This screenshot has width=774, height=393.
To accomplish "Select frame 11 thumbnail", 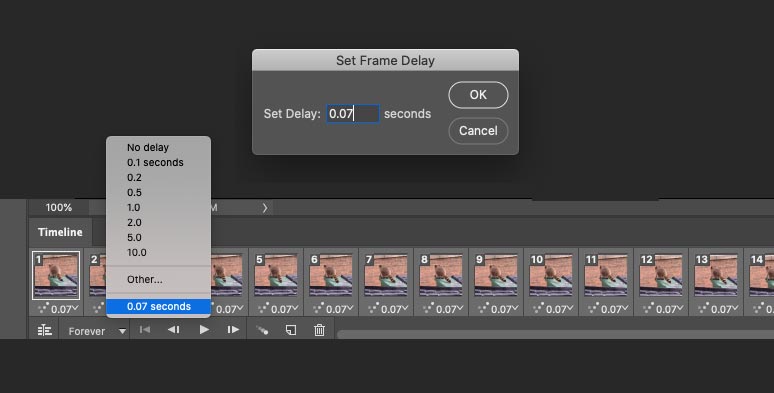I will click(606, 275).
